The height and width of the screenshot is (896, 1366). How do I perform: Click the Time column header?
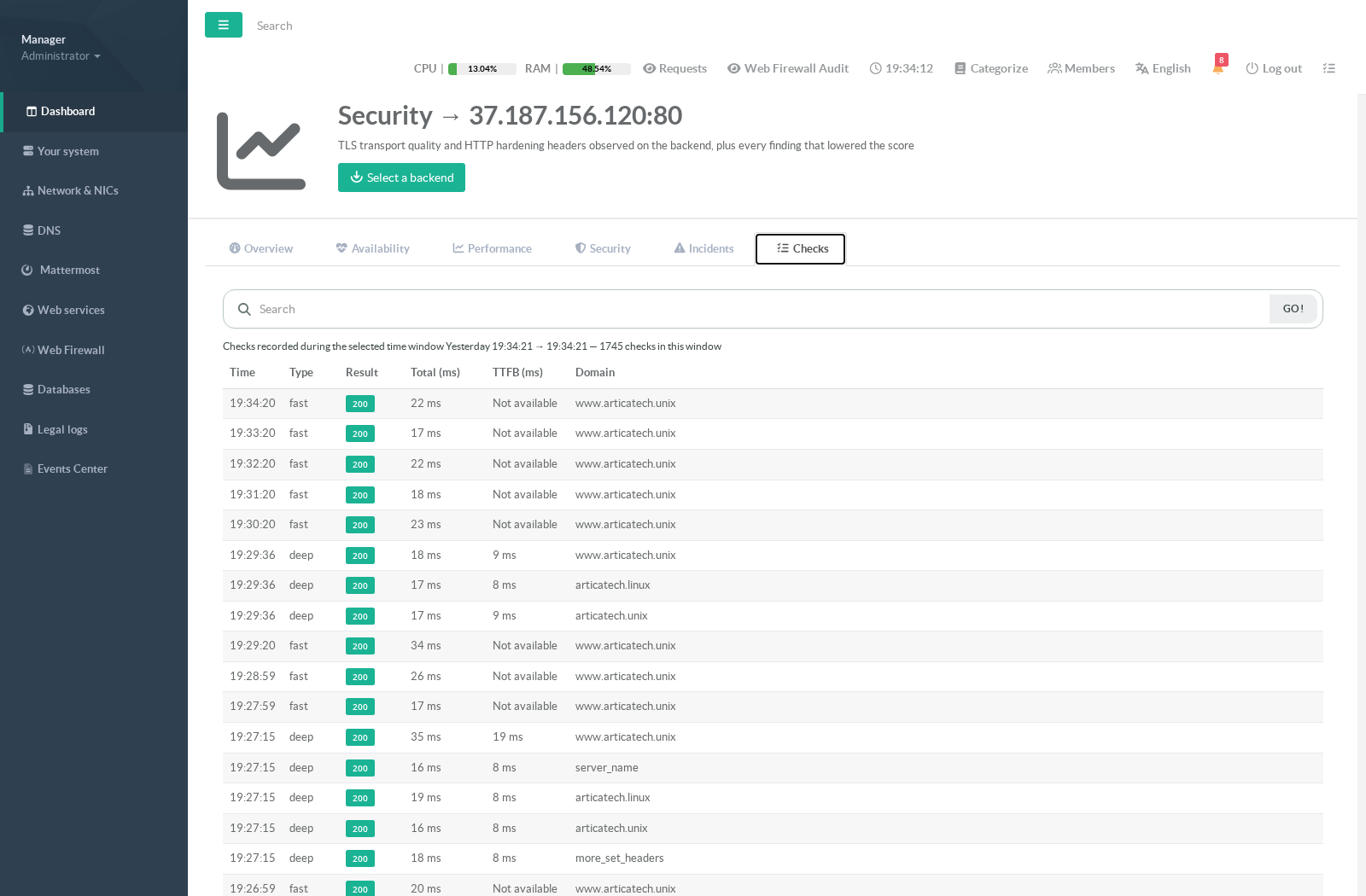click(242, 372)
